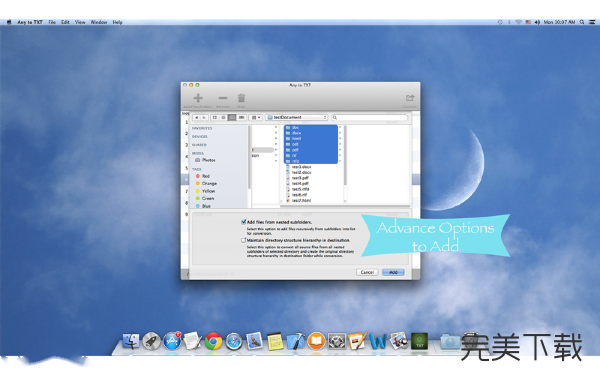Click the Remove minus toolbar icon
The height and width of the screenshot is (375, 600).
[223, 98]
